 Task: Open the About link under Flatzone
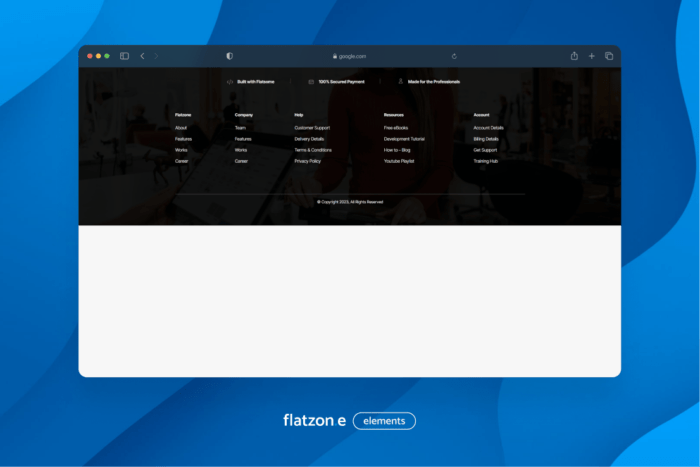[181, 128]
